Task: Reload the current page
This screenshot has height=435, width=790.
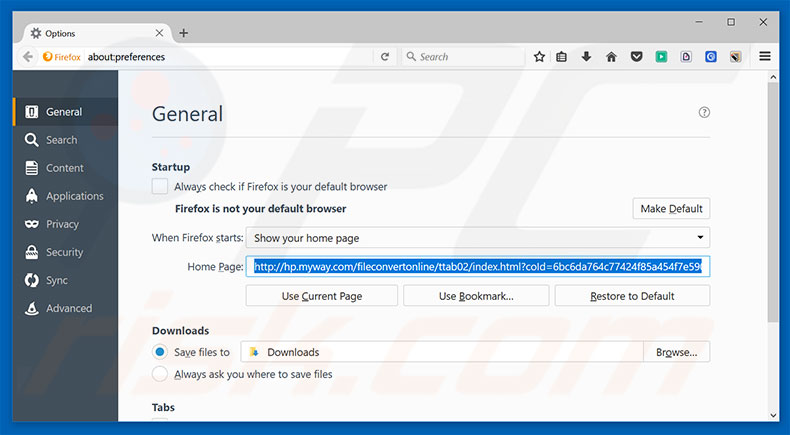Action: tap(385, 57)
